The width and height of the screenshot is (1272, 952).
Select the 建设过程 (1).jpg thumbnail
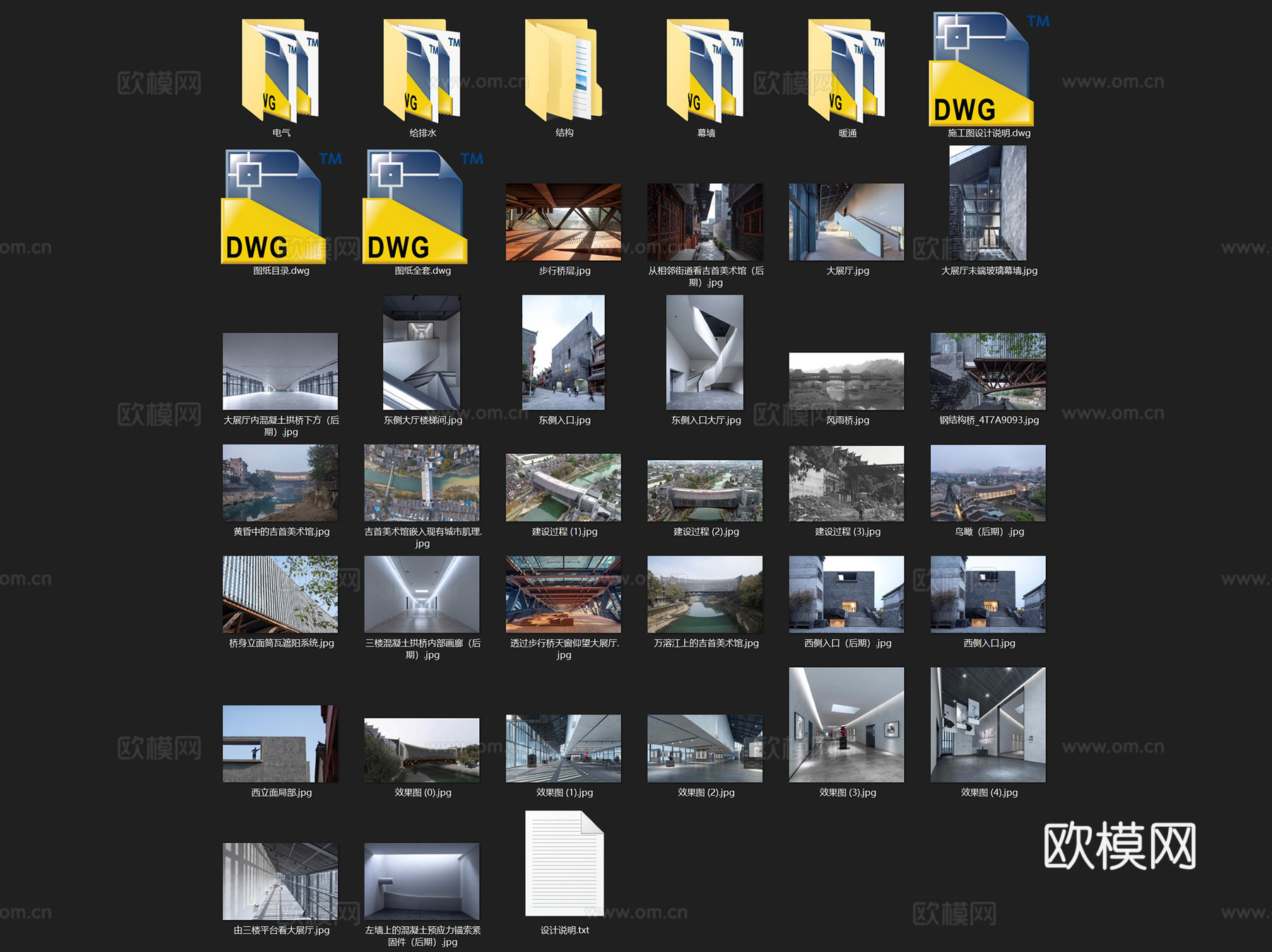563,488
